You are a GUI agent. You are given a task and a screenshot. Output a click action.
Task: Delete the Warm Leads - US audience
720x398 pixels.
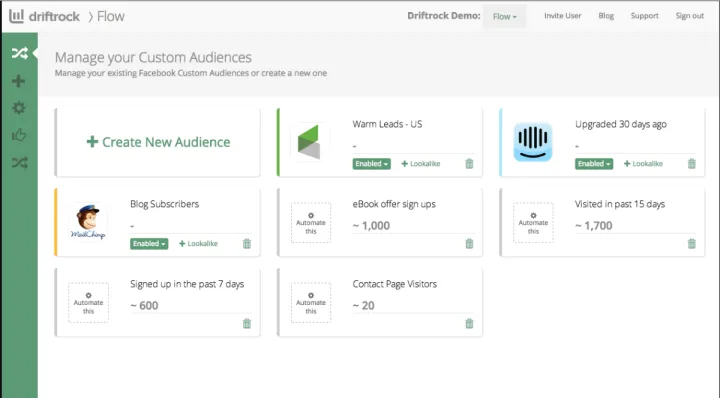pyautogui.click(x=469, y=163)
